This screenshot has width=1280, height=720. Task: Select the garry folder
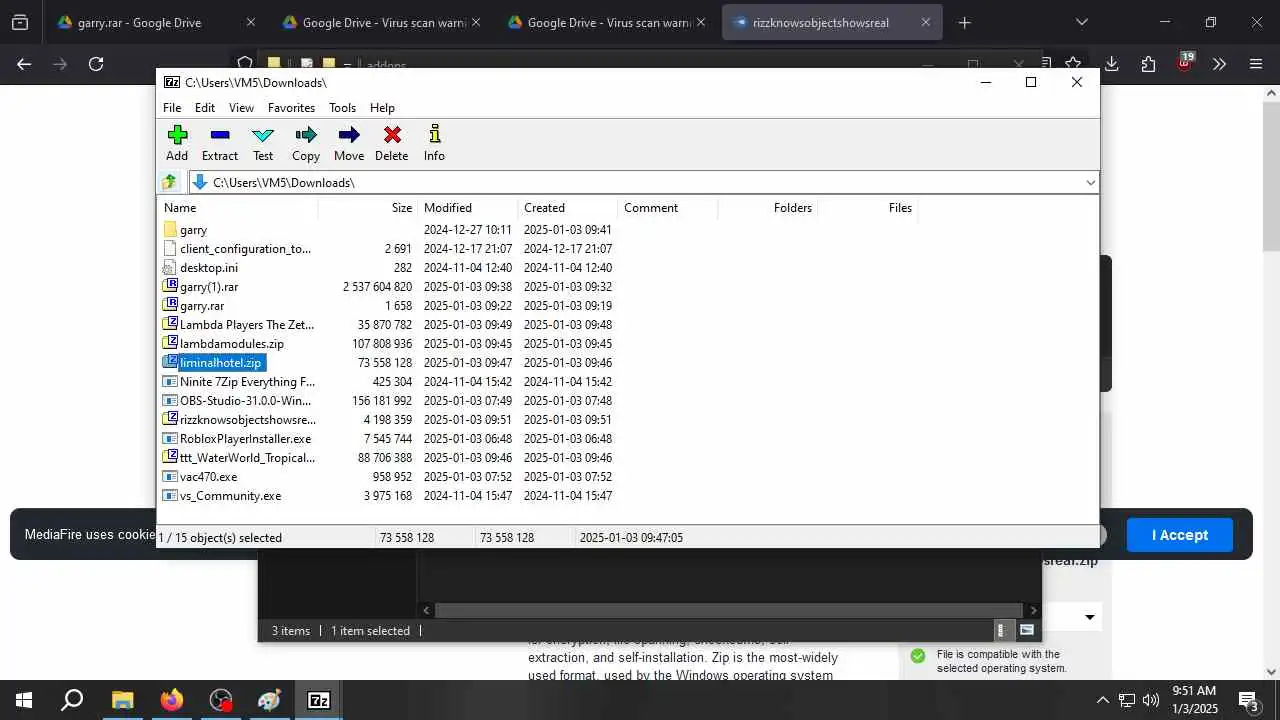point(193,230)
